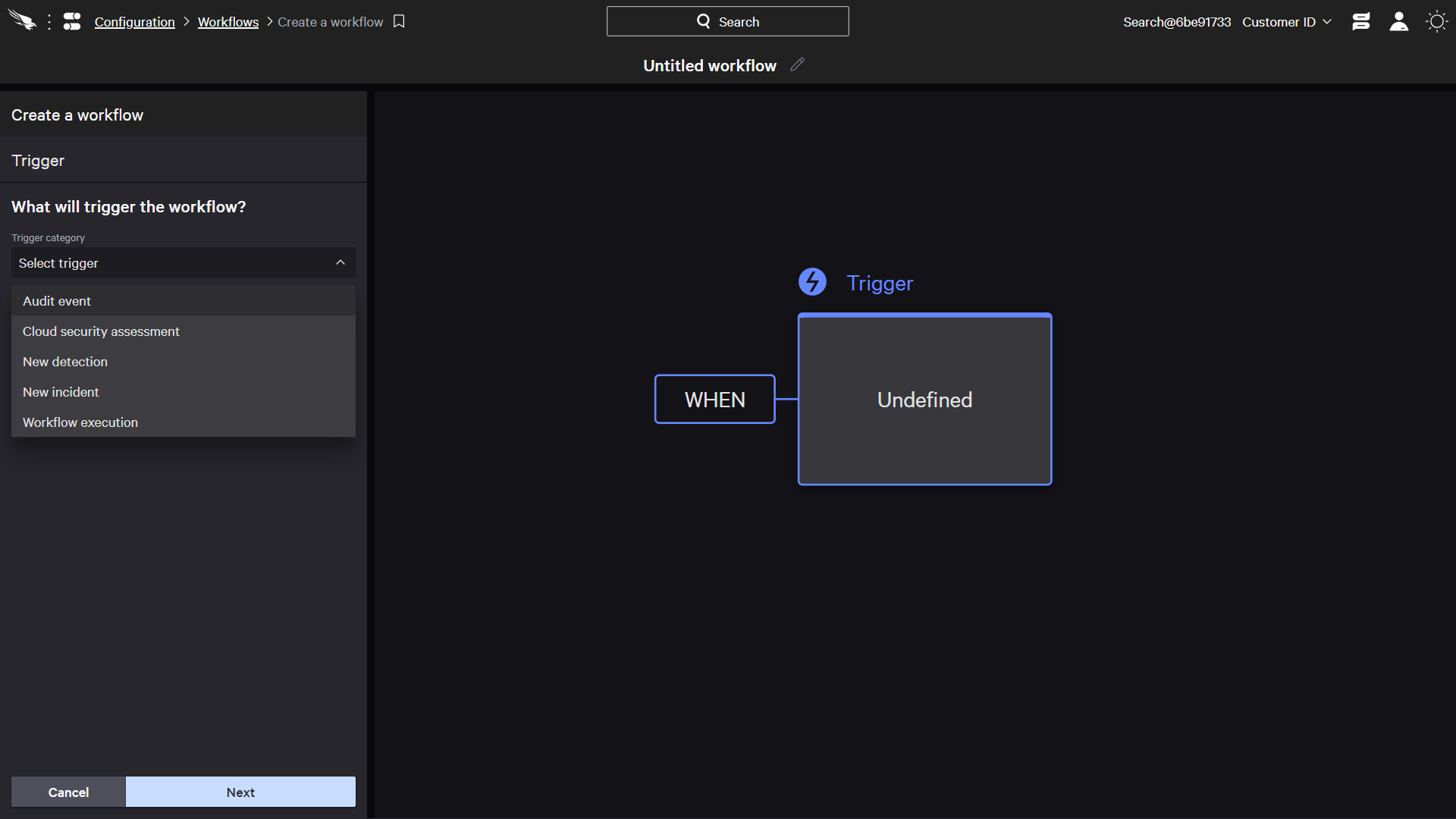Select New incident trigger option
This screenshot has height=819, width=1456.
(61, 391)
